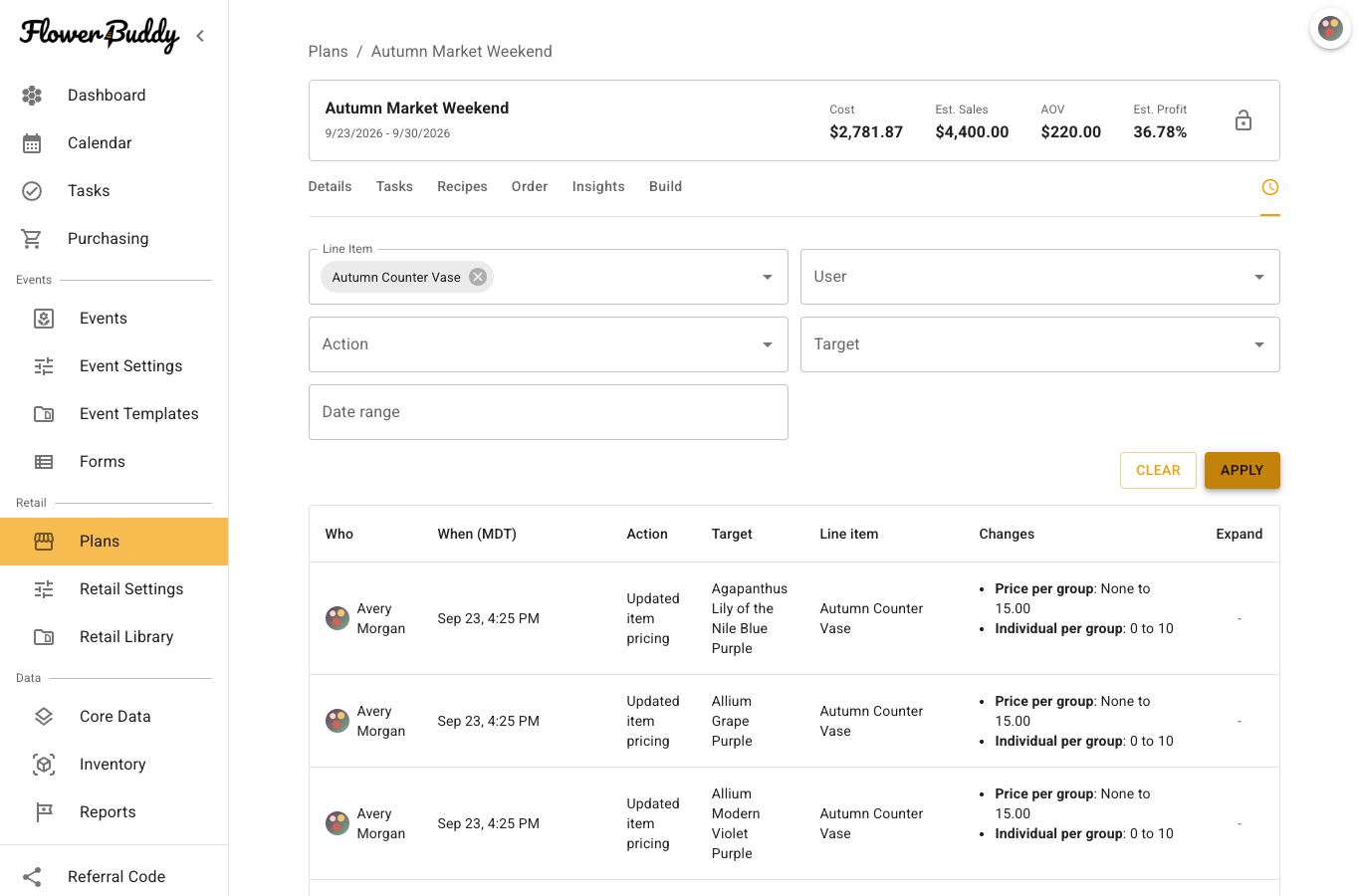Click the When (MDT) column header
Screen dimensions: 1359x896
click(477, 535)
